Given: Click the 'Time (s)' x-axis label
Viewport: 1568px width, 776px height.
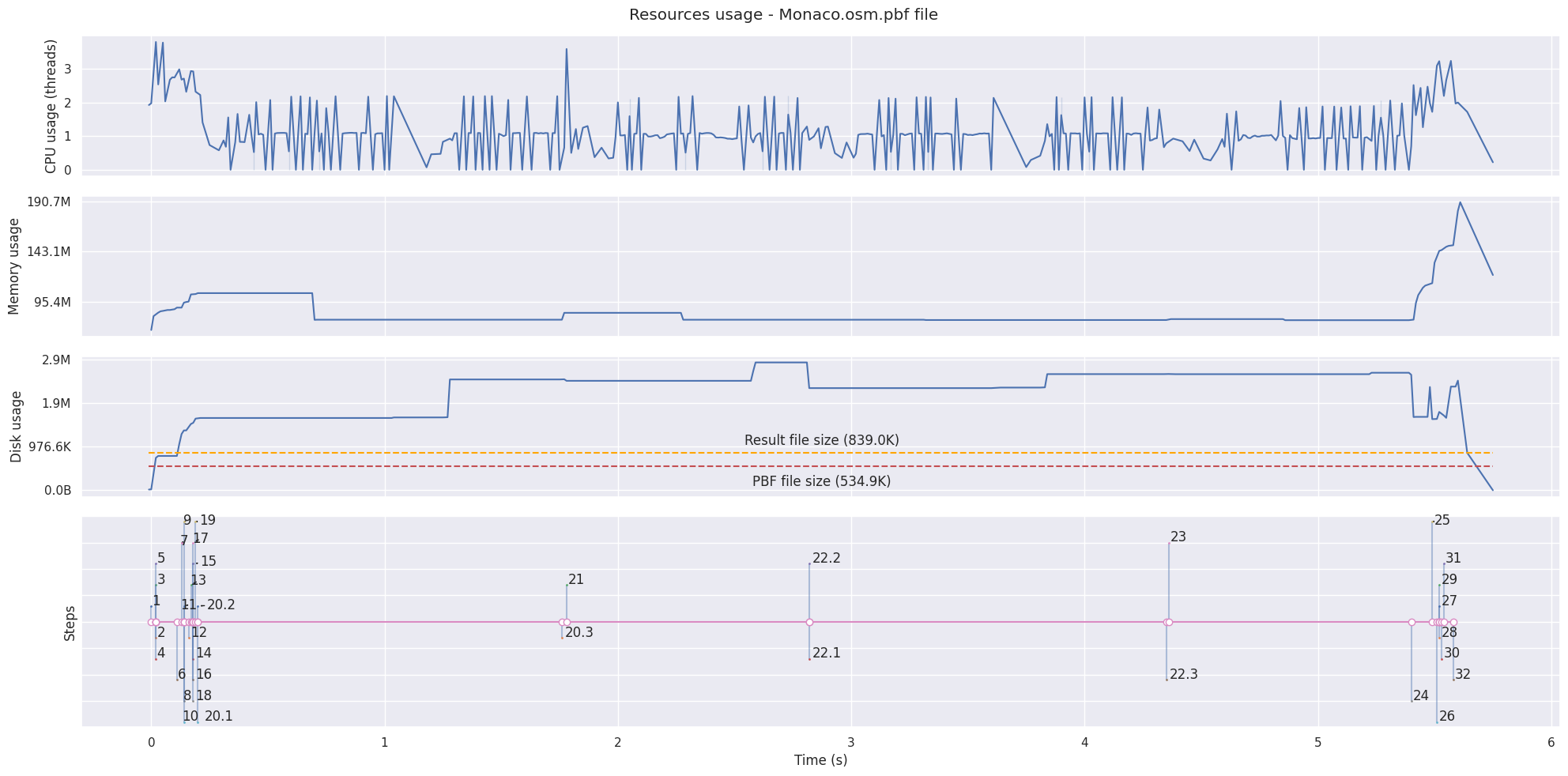Looking at the screenshot, I should 820,760.
